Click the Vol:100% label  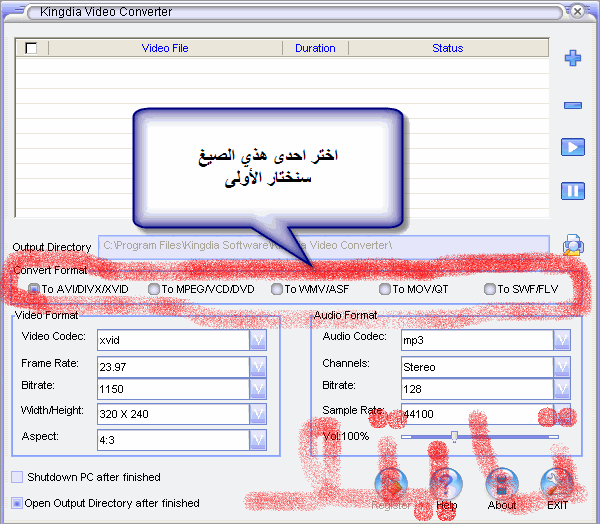[x=346, y=436]
